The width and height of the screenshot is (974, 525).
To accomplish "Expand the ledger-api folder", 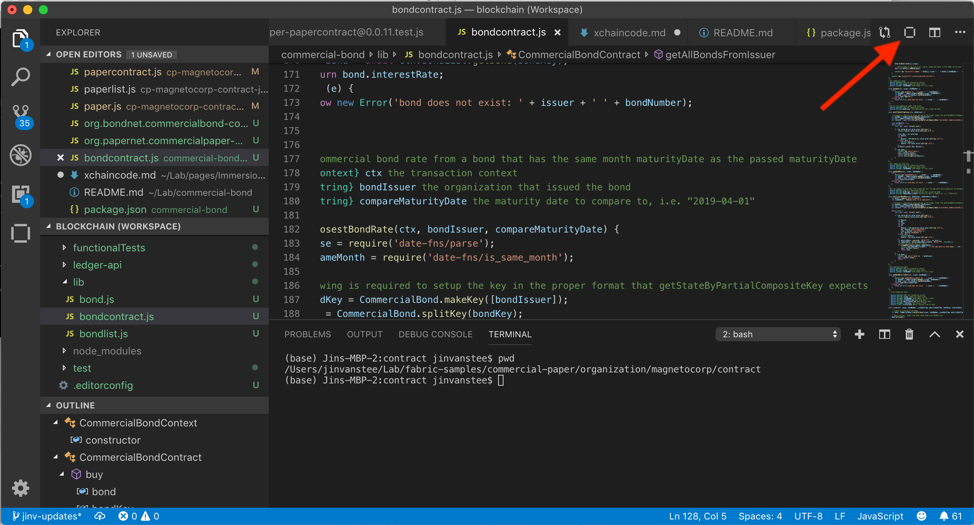I will [64, 265].
